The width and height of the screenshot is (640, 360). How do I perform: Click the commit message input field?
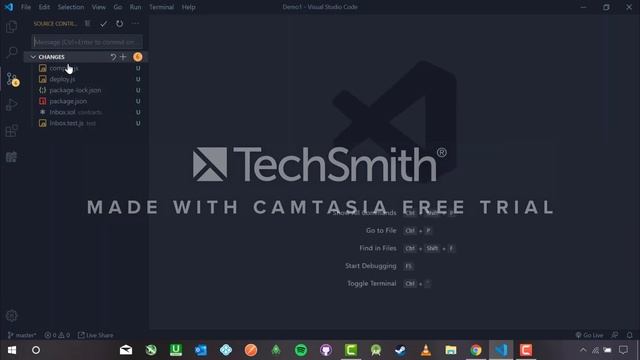pos(87,42)
